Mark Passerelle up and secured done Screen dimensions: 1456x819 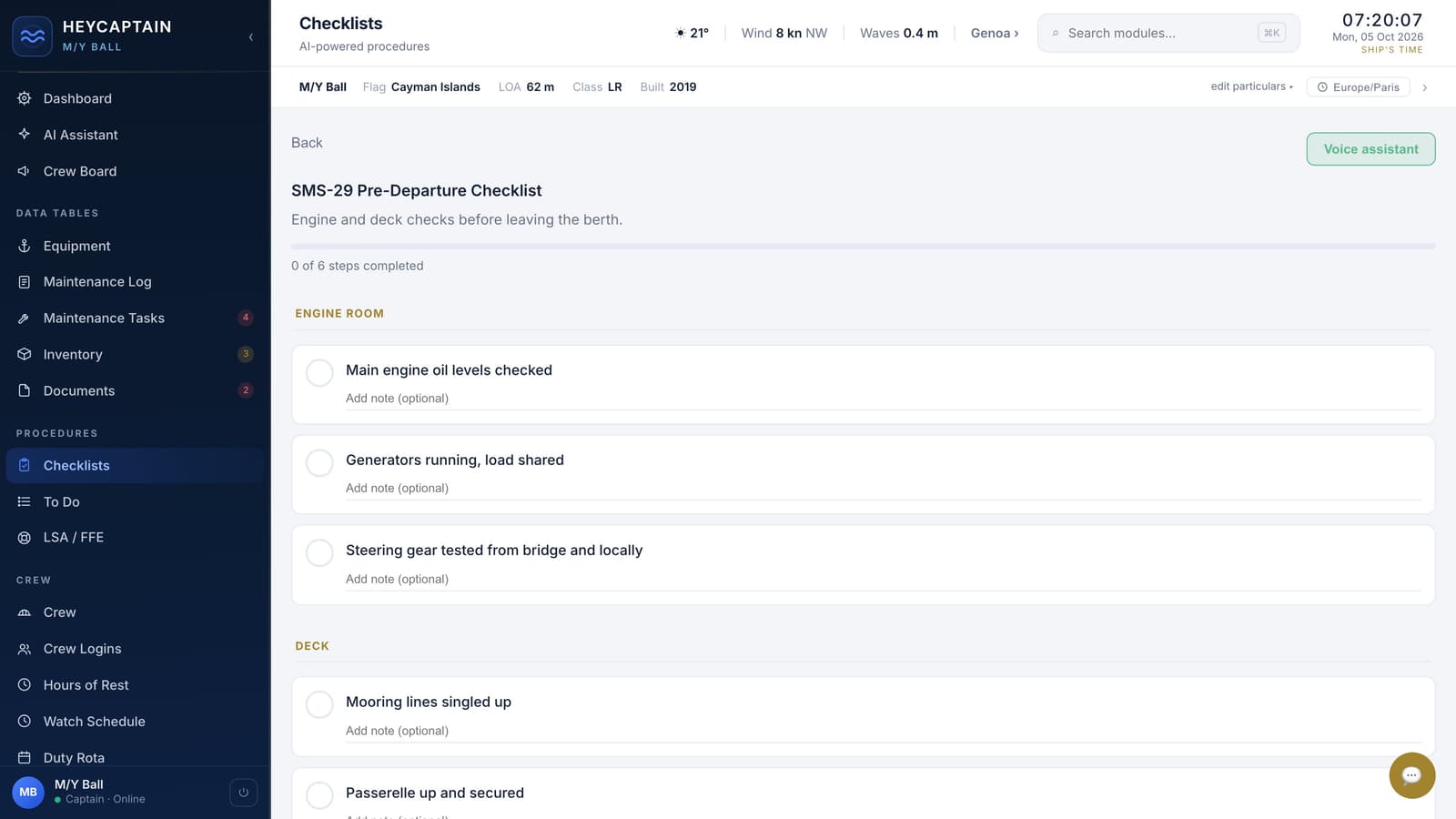pos(319,795)
